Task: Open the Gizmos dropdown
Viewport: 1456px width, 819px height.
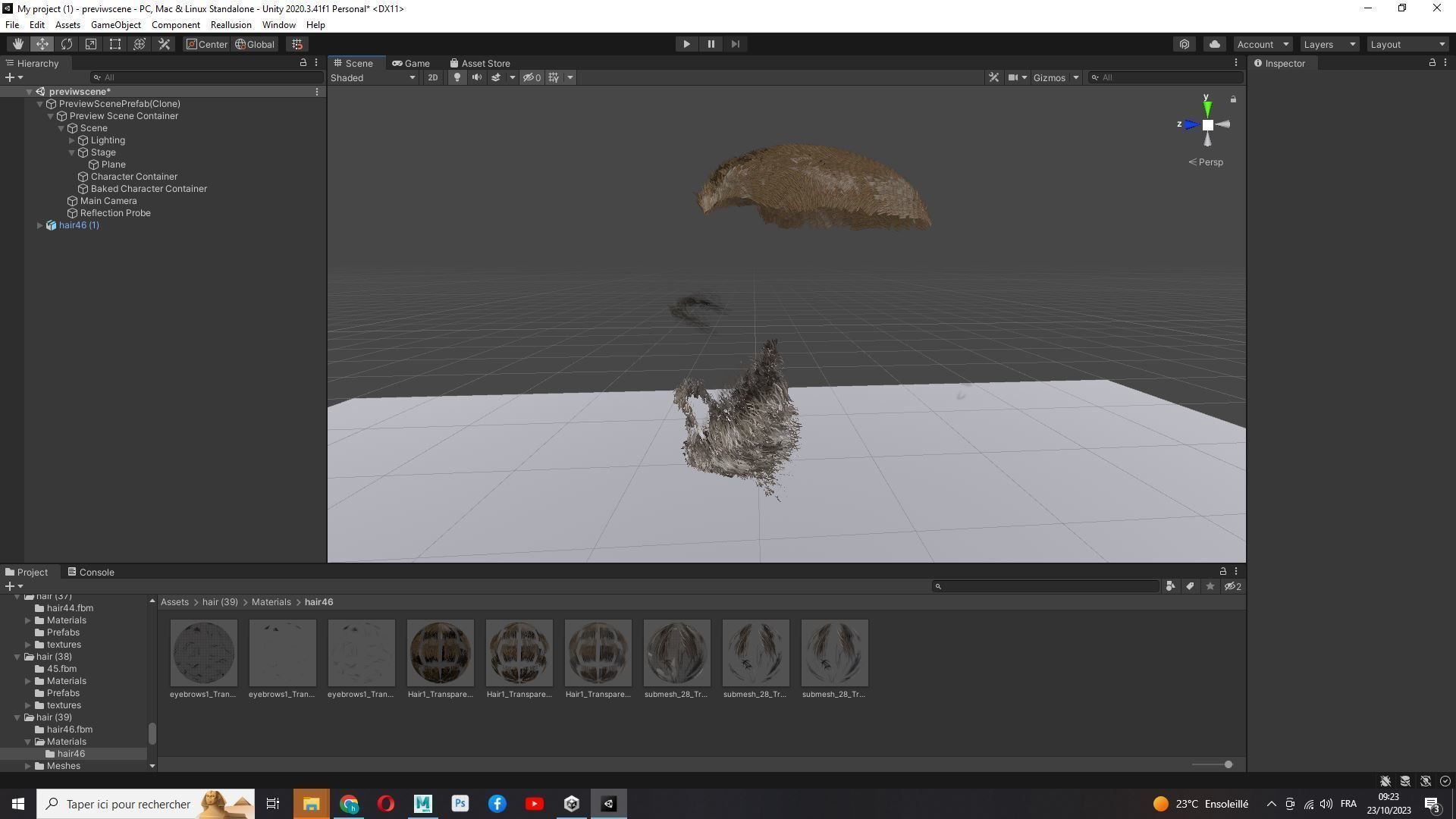Action: click(x=1055, y=77)
